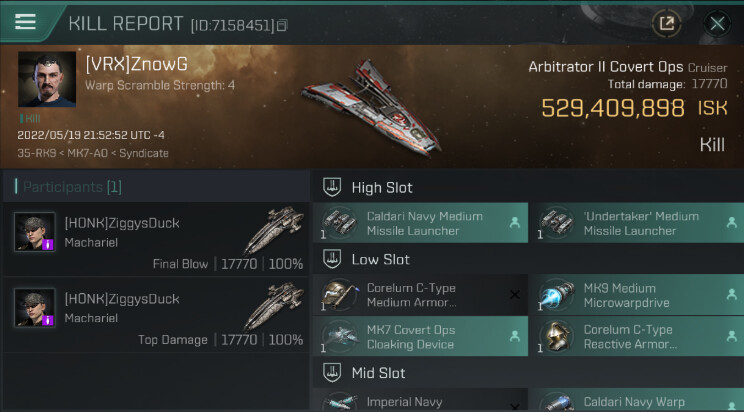
Task: Collapse the High Slot section
Action: coord(331,187)
